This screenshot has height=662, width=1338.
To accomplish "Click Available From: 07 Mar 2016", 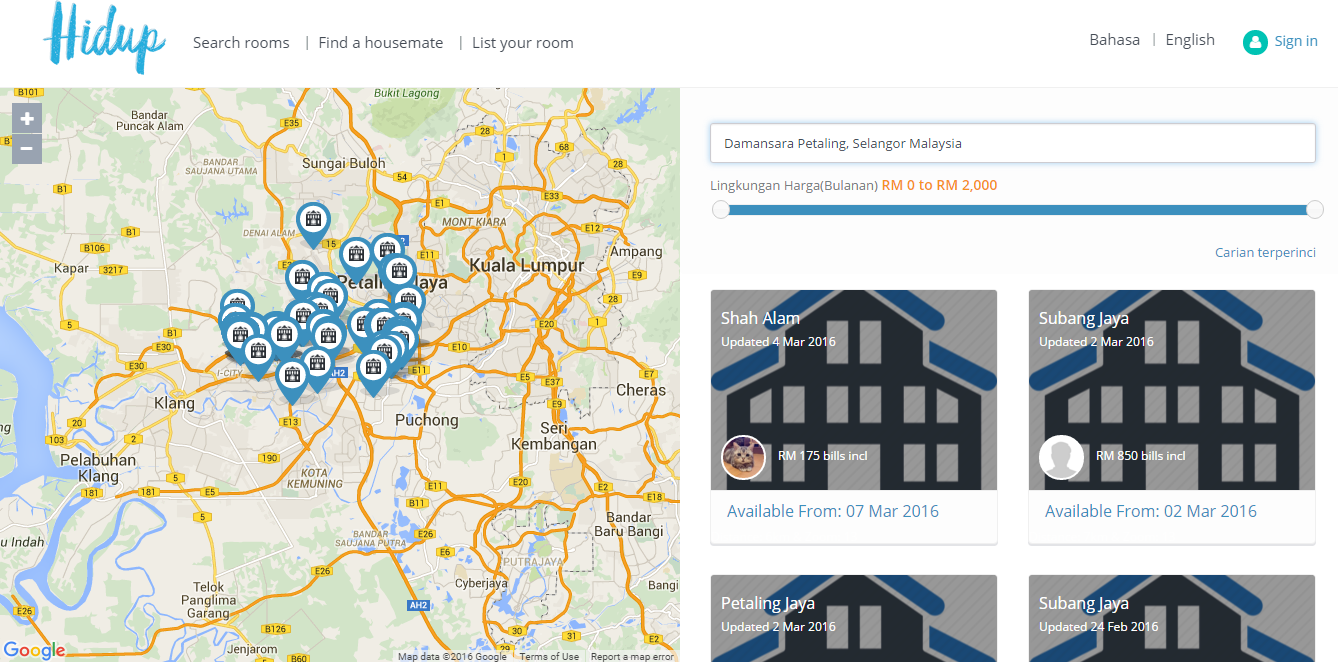I will [833, 511].
